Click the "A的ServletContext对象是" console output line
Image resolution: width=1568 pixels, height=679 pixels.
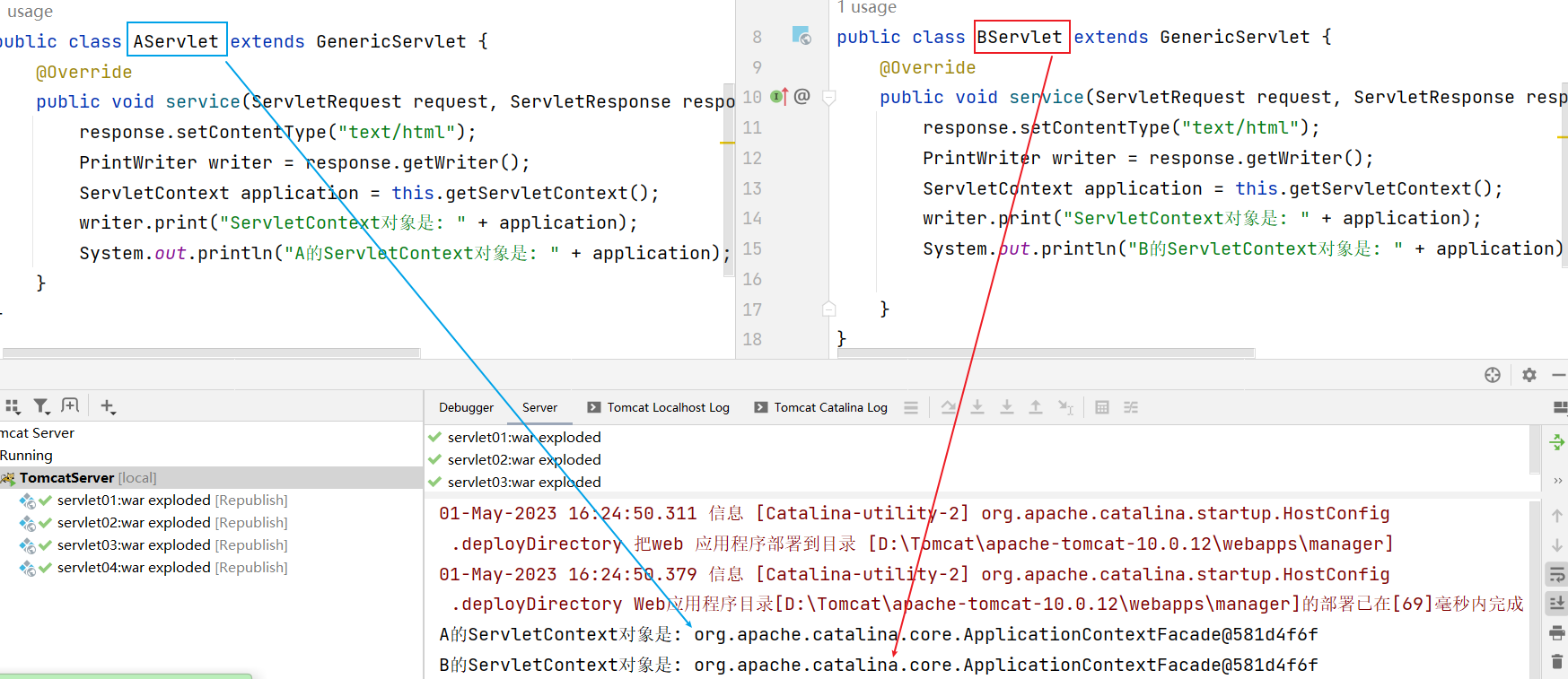[879, 634]
